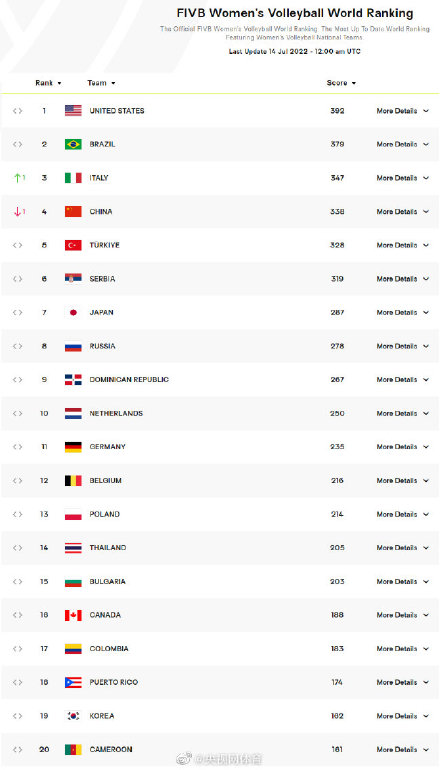
Task: Expand More Details for United States
Action: pos(403,111)
